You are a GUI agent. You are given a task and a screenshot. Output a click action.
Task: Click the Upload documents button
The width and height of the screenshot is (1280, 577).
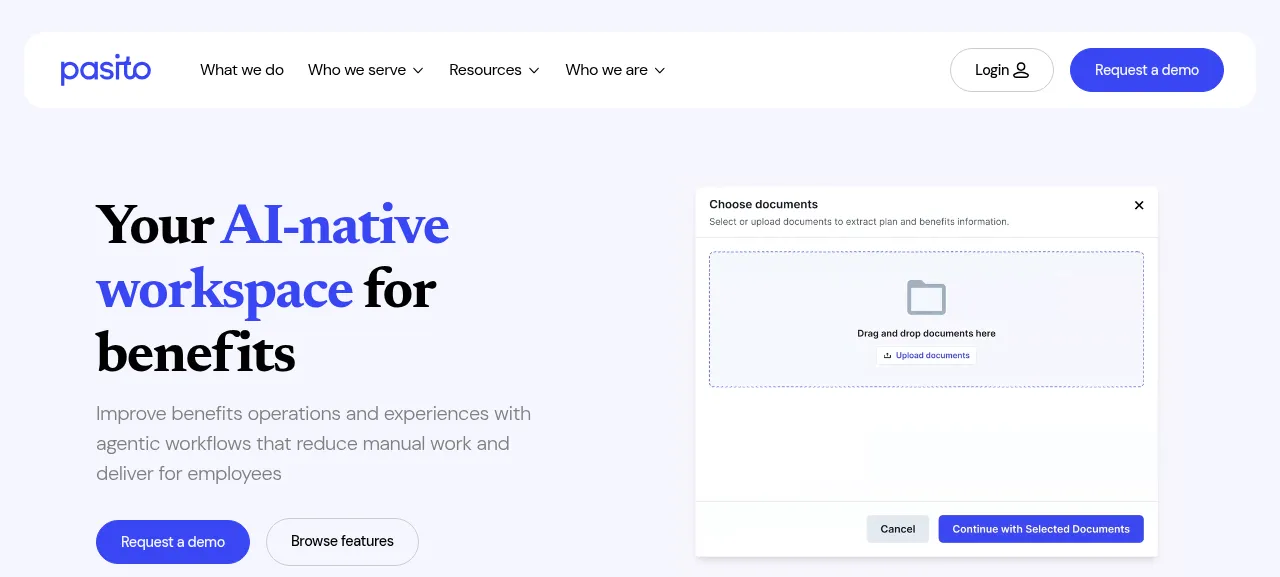pos(927,355)
